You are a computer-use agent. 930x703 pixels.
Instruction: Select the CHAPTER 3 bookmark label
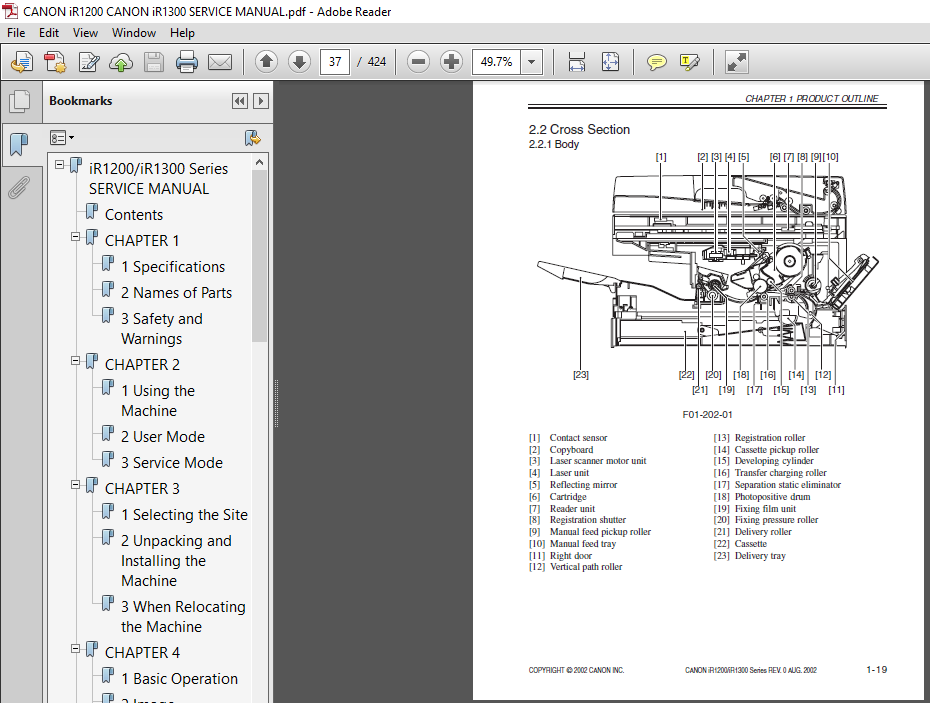(x=142, y=489)
